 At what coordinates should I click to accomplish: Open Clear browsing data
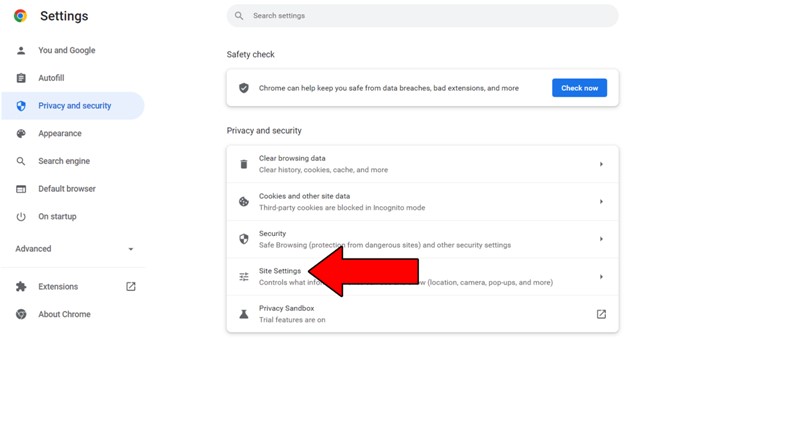(422, 164)
